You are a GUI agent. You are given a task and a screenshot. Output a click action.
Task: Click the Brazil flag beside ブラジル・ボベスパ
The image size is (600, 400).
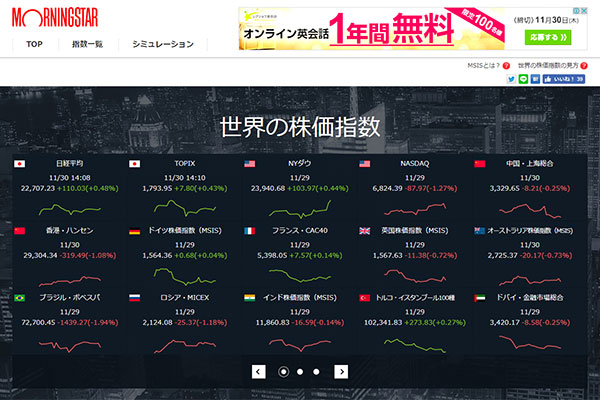coord(20,298)
